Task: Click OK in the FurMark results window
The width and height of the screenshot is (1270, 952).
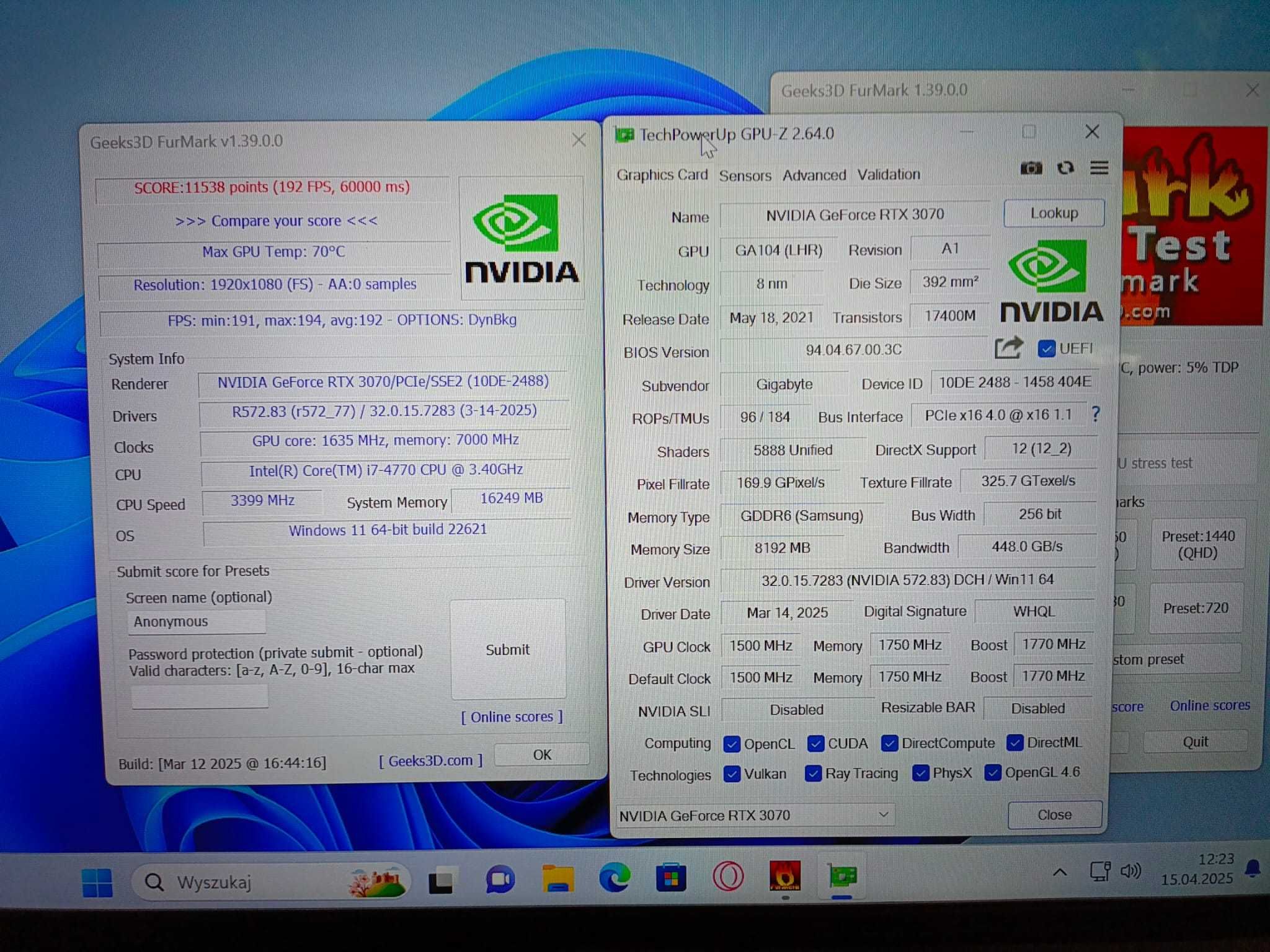Action: 542,754
